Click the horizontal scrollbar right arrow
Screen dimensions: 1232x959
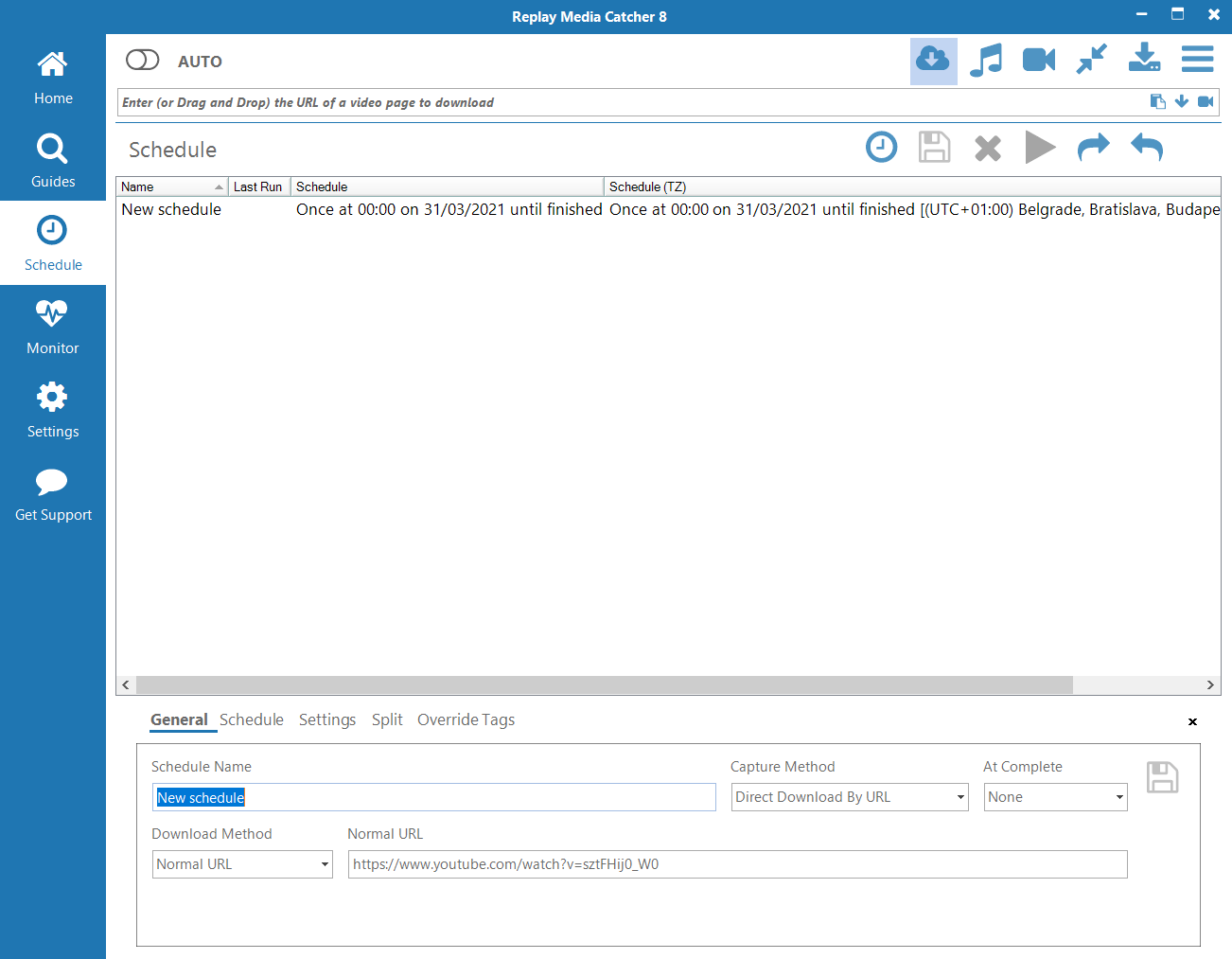[1210, 684]
